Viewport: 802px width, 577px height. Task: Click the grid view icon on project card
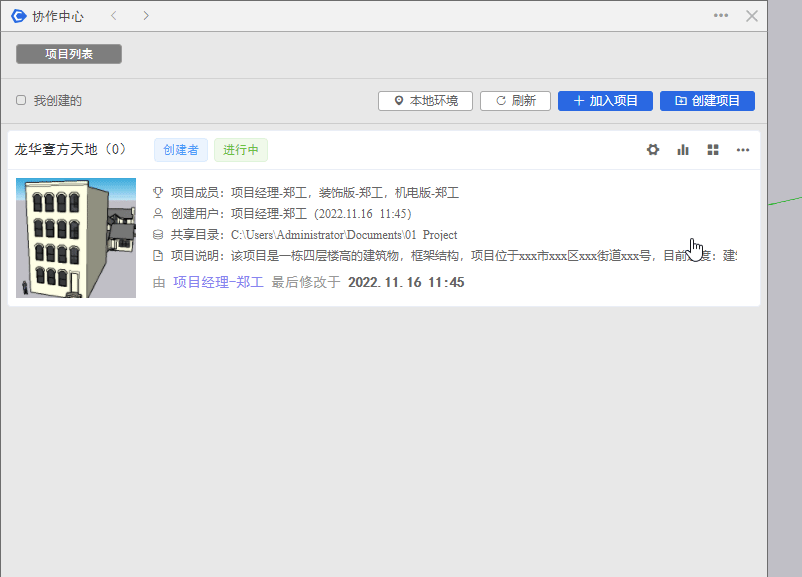713,150
